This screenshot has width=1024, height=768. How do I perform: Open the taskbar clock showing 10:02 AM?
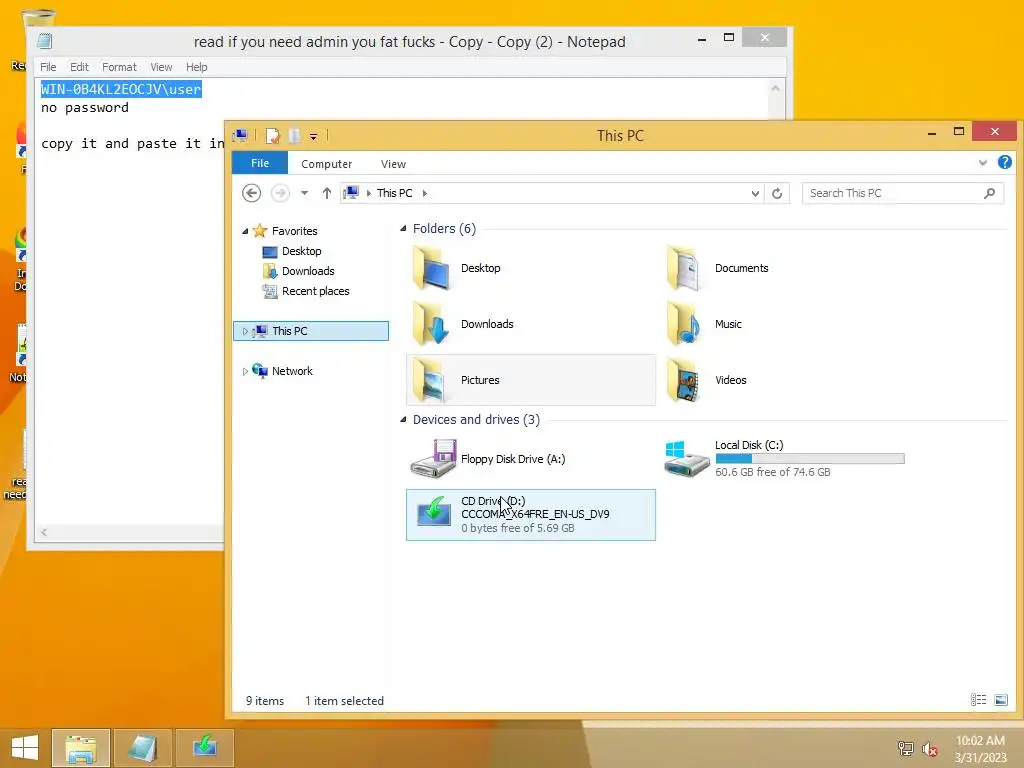980,748
